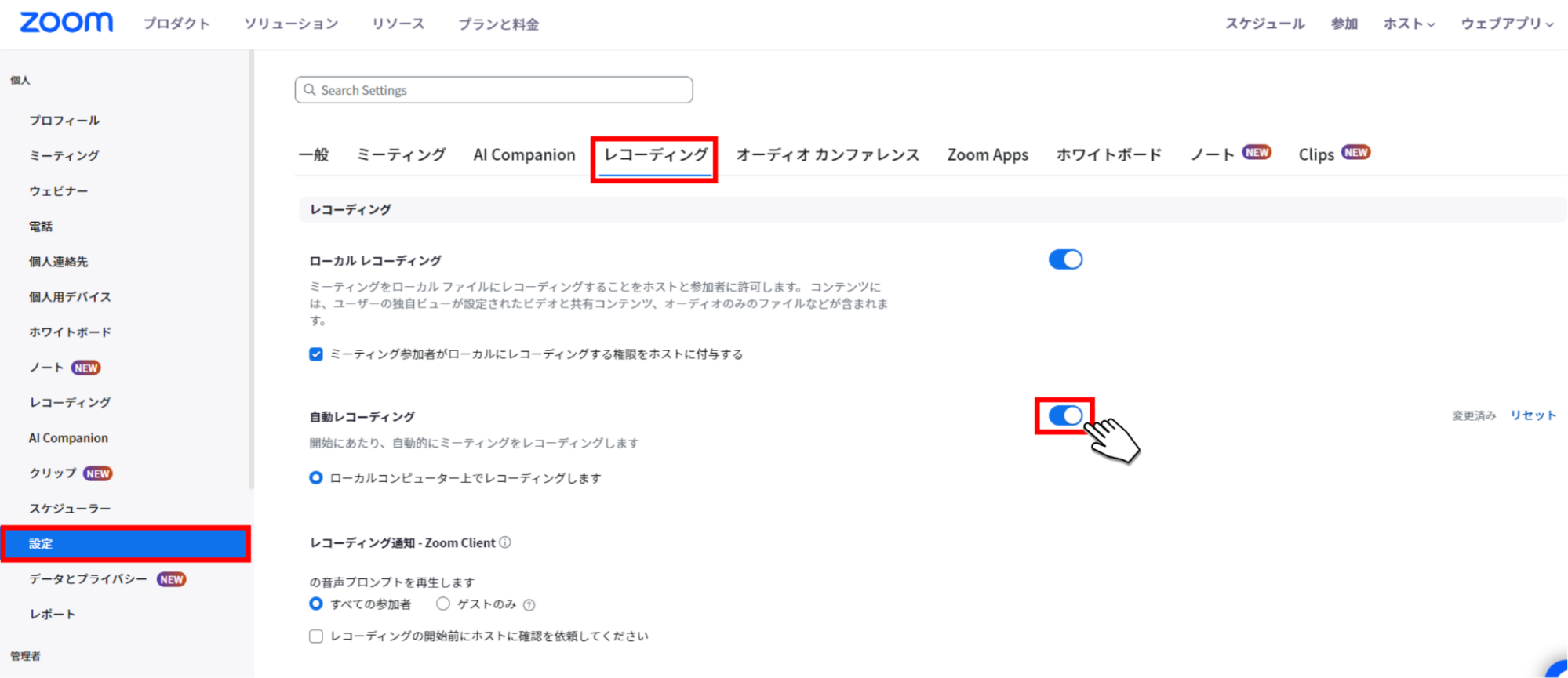Open スケジューラー in the sidebar
The width and height of the screenshot is (1568, 678).
tap(71, 509)
